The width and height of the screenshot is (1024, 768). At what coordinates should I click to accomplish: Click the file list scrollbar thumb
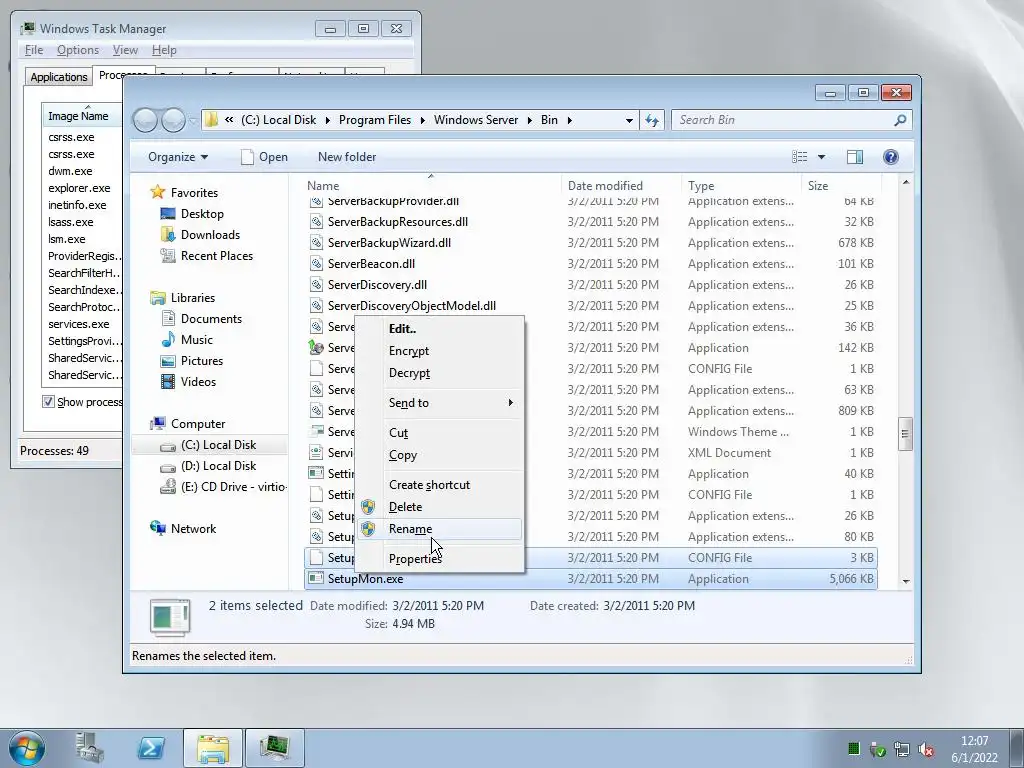906,434
